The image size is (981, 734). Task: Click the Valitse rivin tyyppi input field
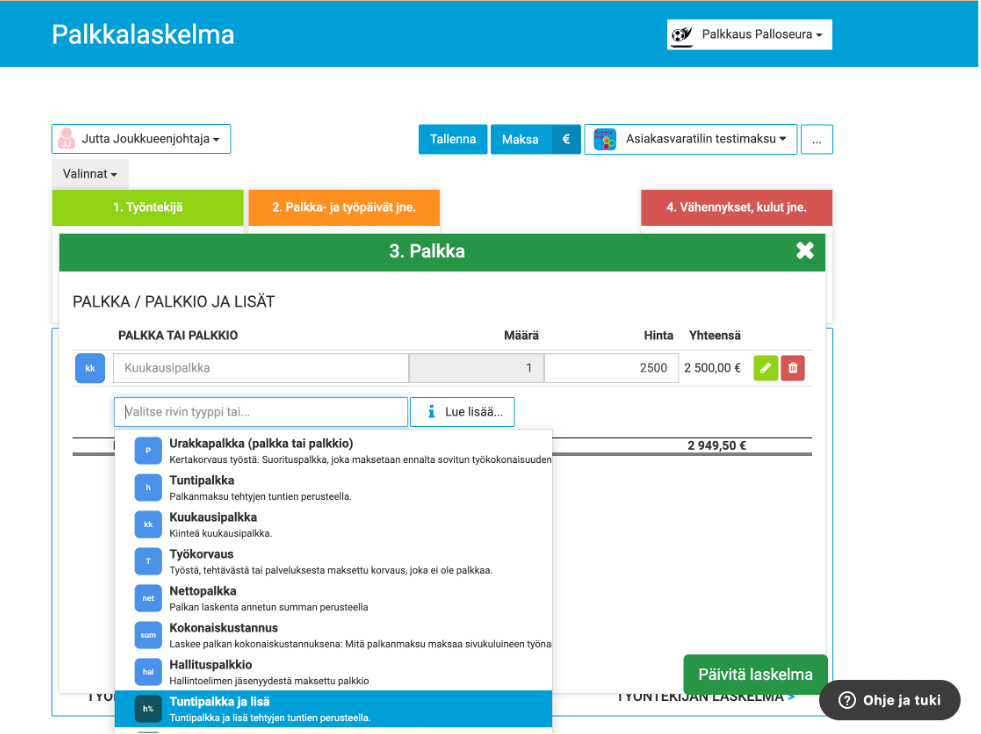coord(261,411)
